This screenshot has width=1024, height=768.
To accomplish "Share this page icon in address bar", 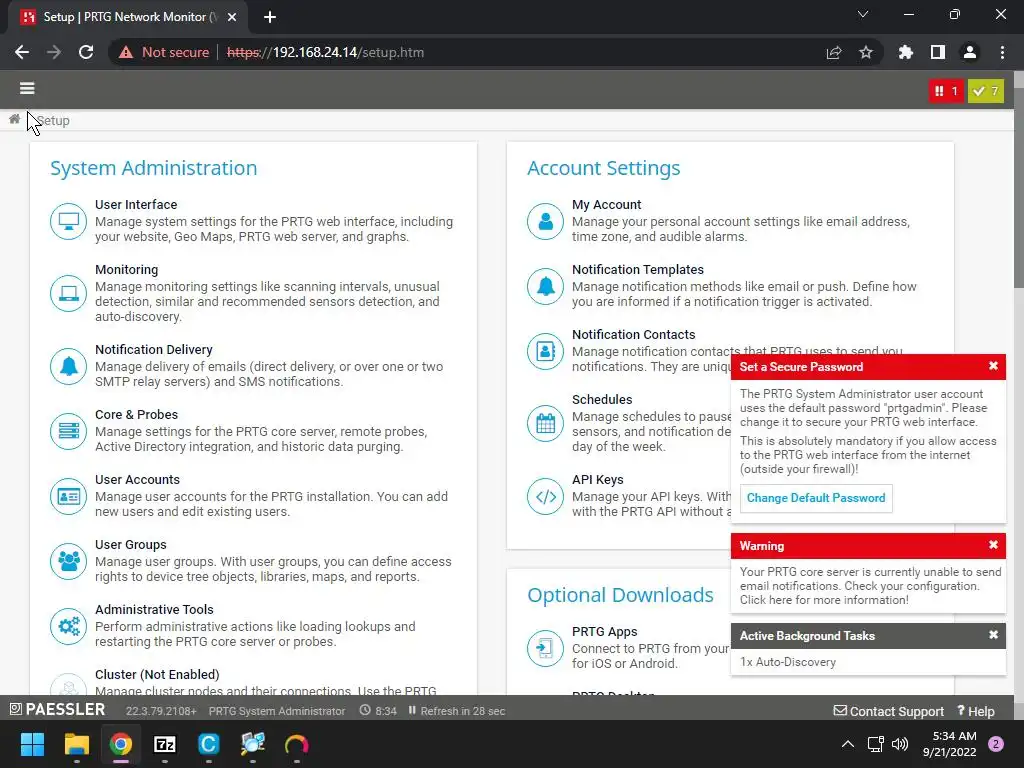I will 834,52.
